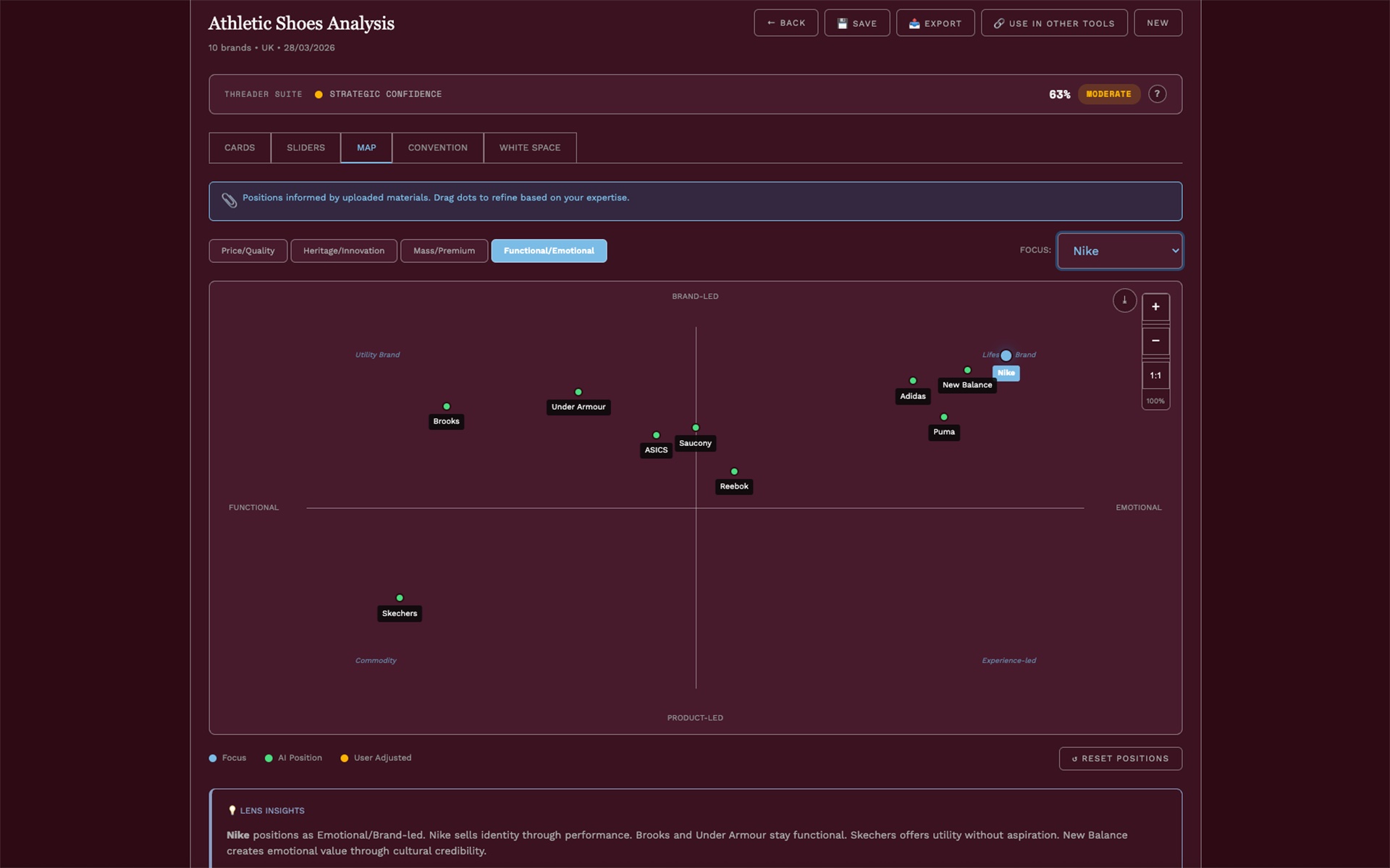Save the analysis

[856, 23]
